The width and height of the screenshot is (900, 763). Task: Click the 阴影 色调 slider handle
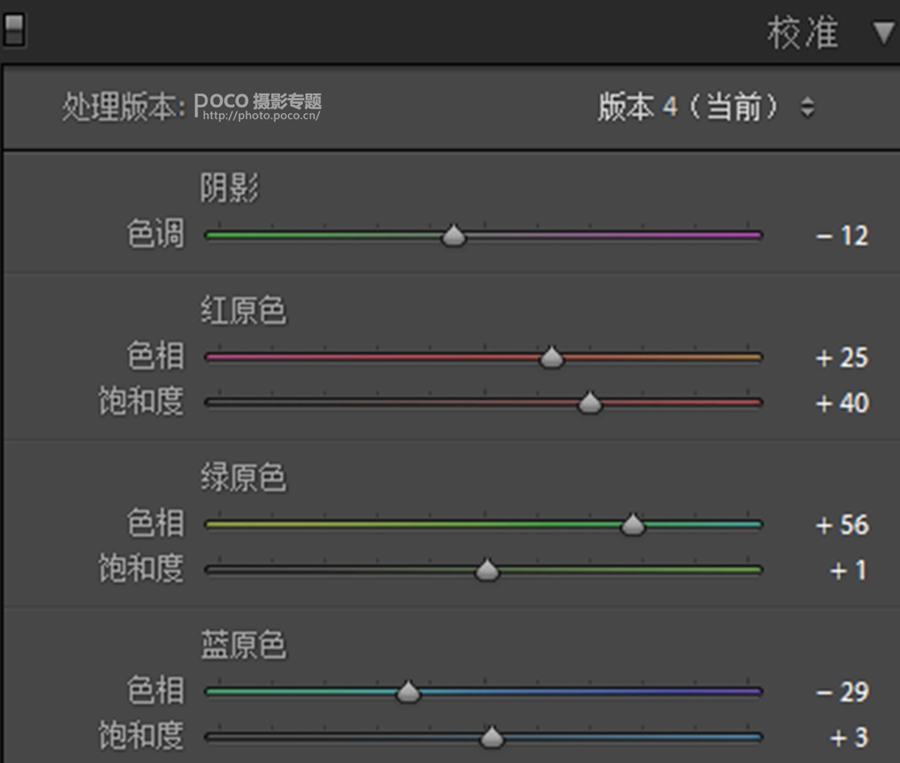coord(454,236)
